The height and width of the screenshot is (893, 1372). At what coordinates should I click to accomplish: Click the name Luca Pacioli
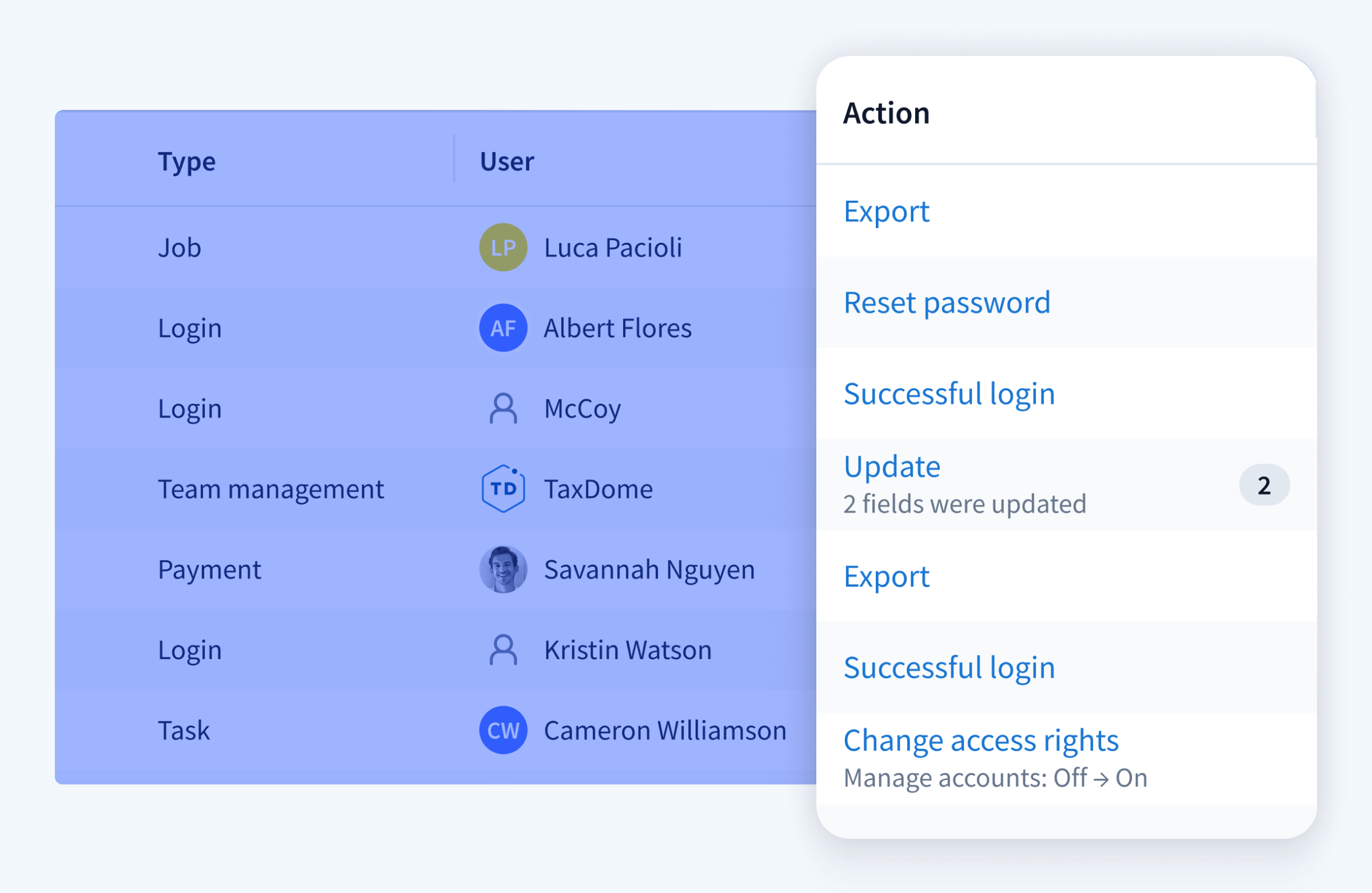[x=613, y=248]
